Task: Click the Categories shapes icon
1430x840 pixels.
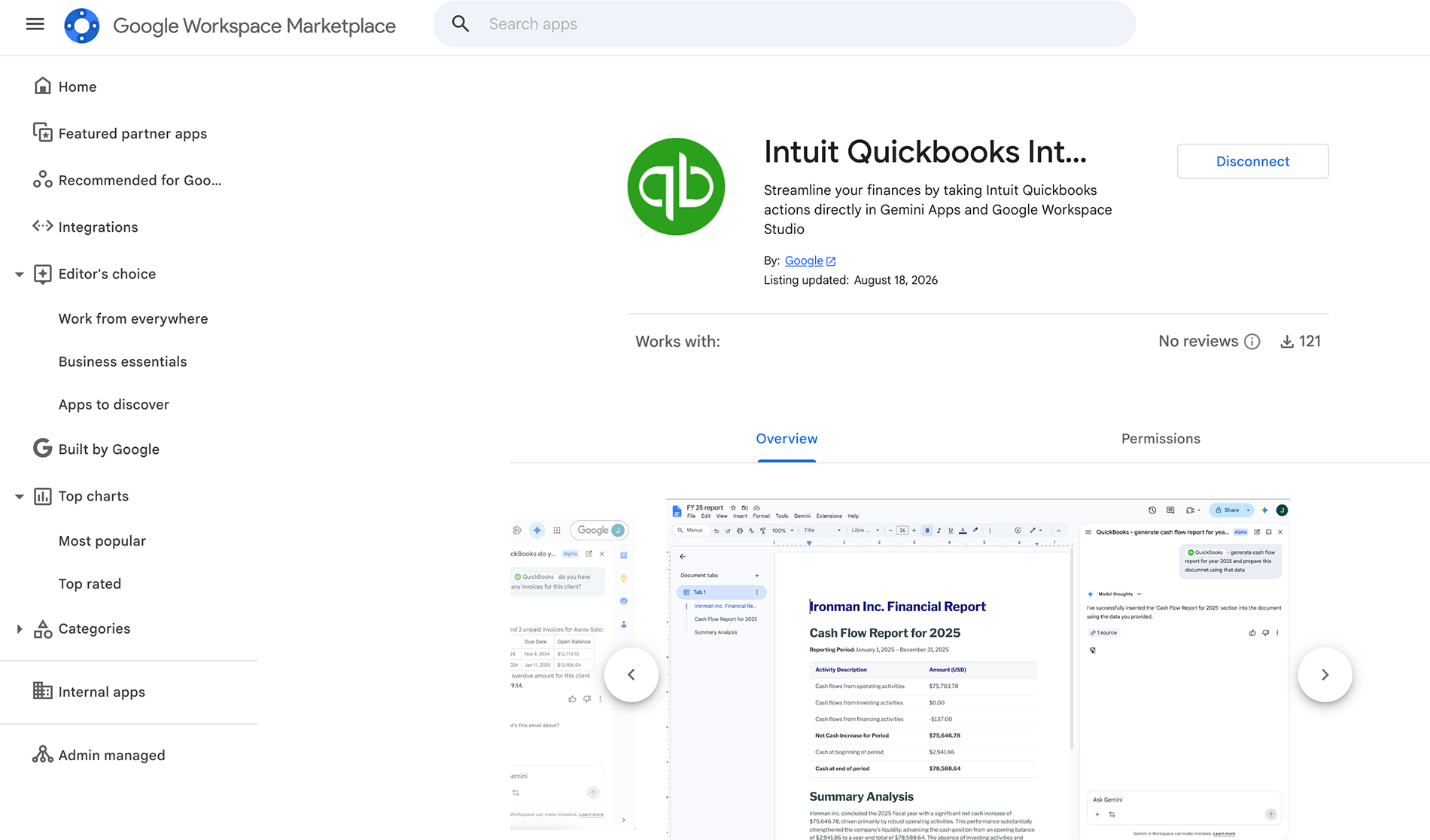Action: coord(43,628)
